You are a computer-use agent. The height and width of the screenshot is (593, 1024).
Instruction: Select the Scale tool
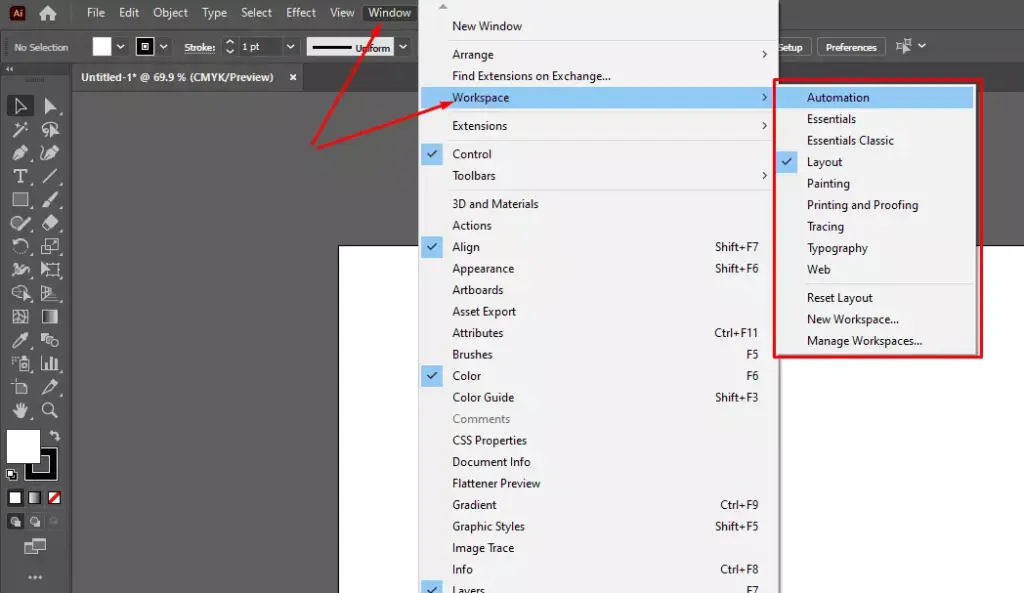(50, 247)
